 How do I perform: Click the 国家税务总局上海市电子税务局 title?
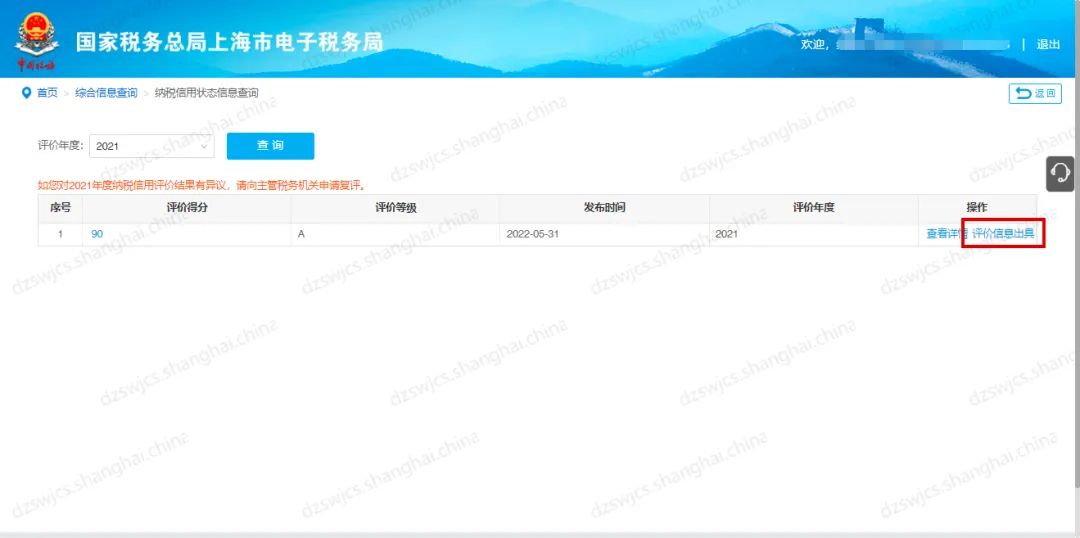229,42
